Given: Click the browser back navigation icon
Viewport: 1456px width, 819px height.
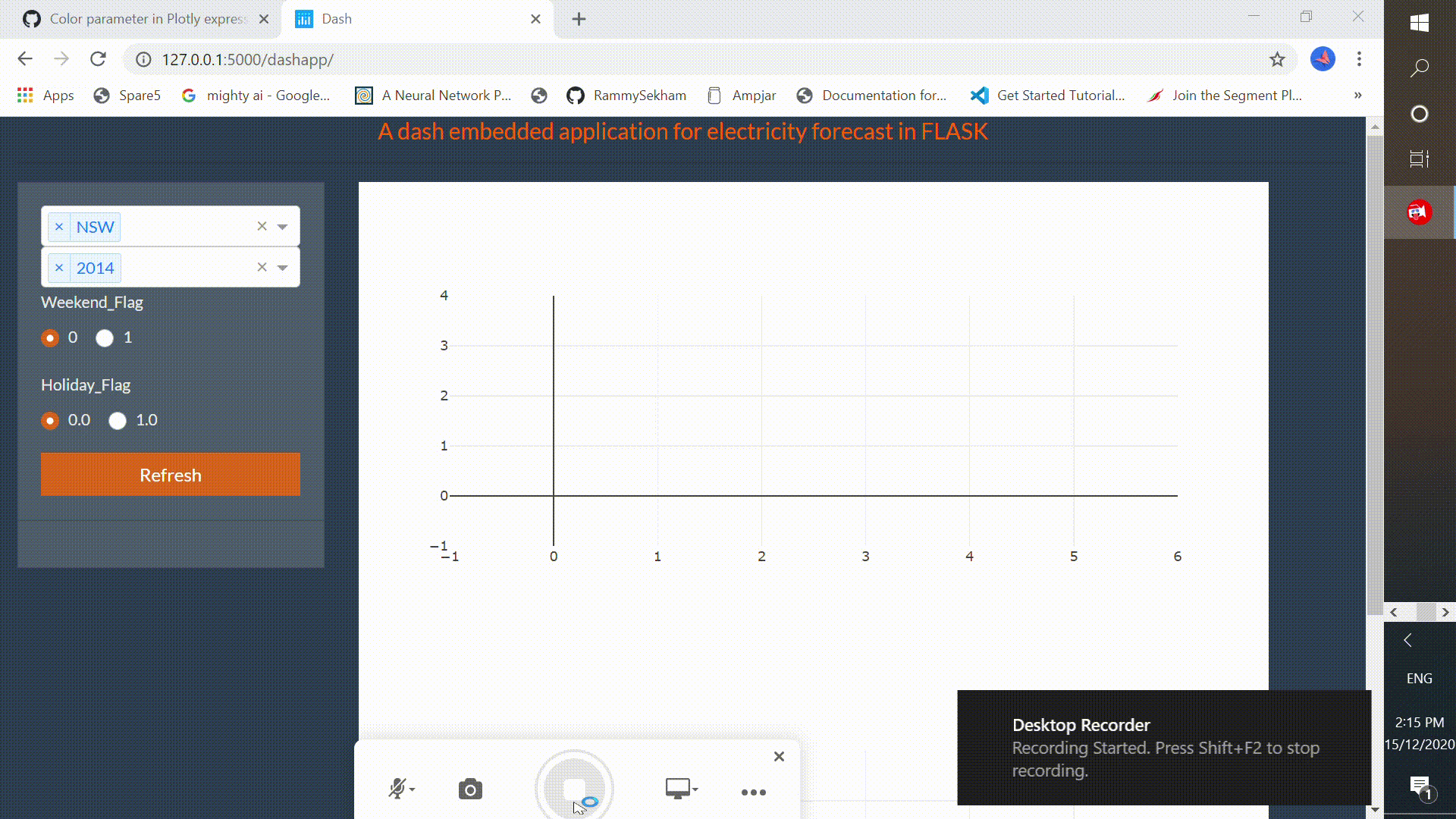Looking at the screenshot, I should 25,59.
